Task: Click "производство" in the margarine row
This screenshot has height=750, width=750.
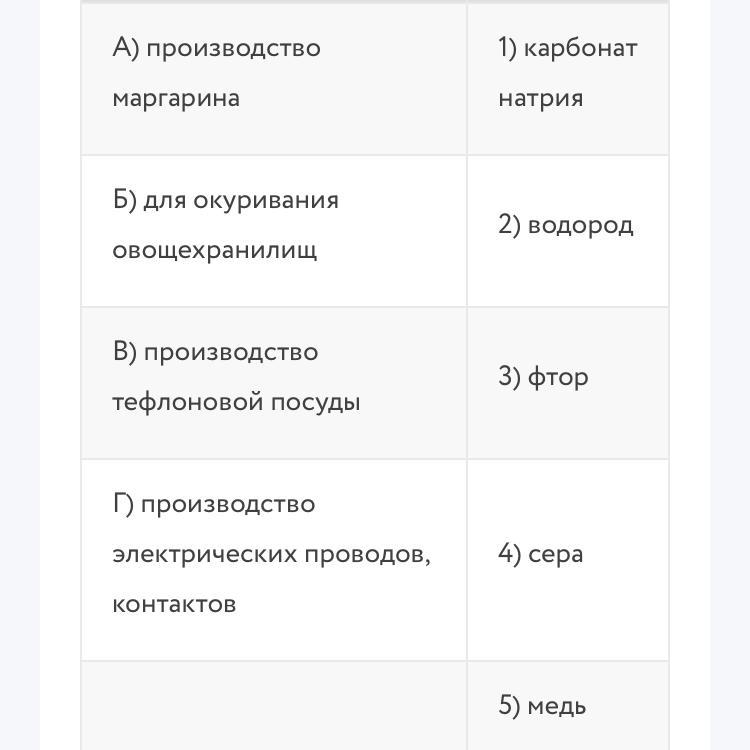Action: click(x=233, y=48)
